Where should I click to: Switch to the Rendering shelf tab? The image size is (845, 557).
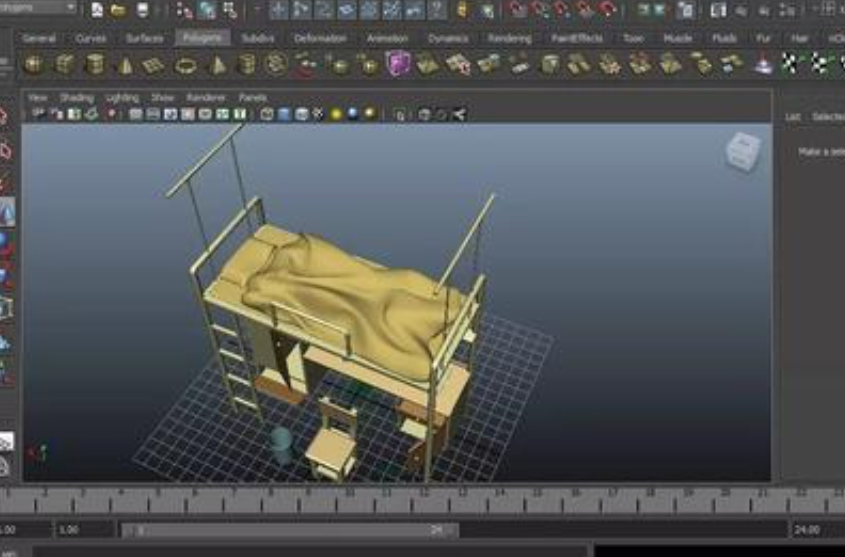tap(509, 38)
